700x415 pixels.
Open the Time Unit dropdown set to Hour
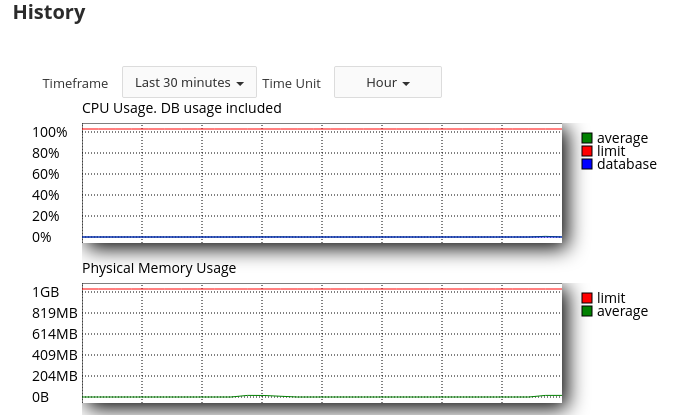pos(388,82)
